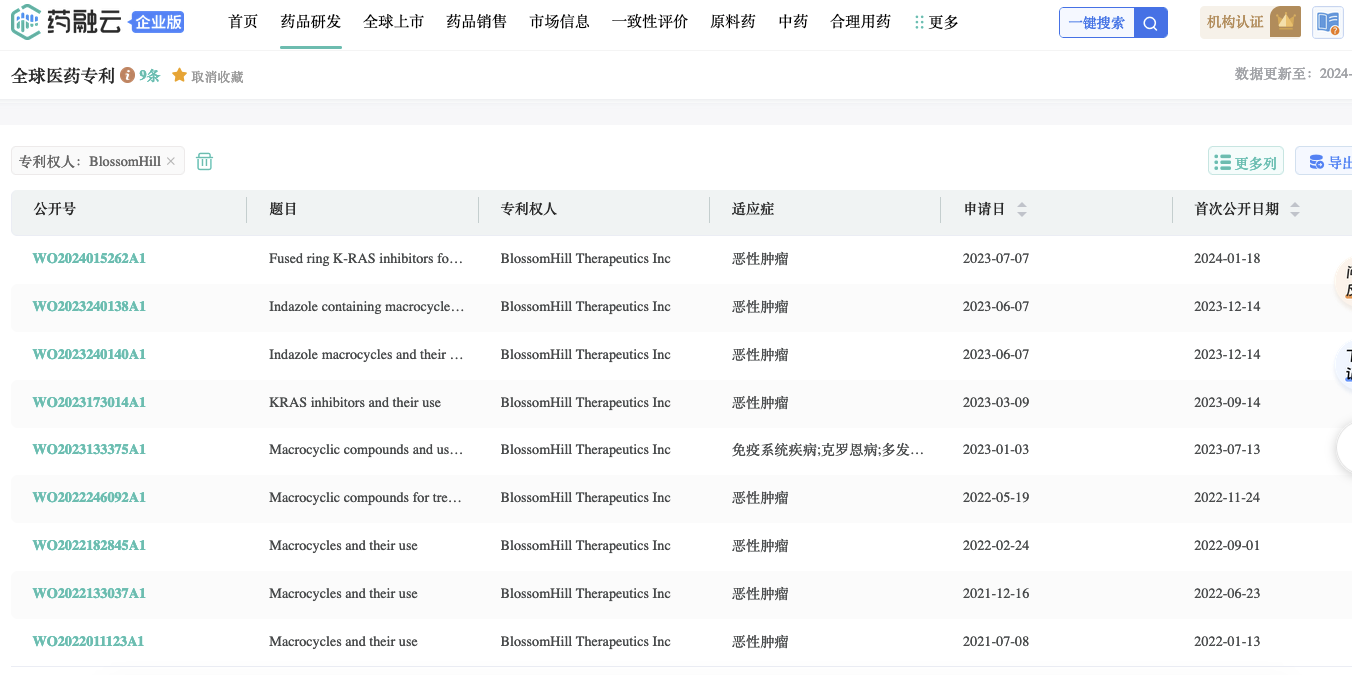Click the star favorite icon
Image resolution: width=1352 pixels, height=675 pixels.
pos(180,75)
